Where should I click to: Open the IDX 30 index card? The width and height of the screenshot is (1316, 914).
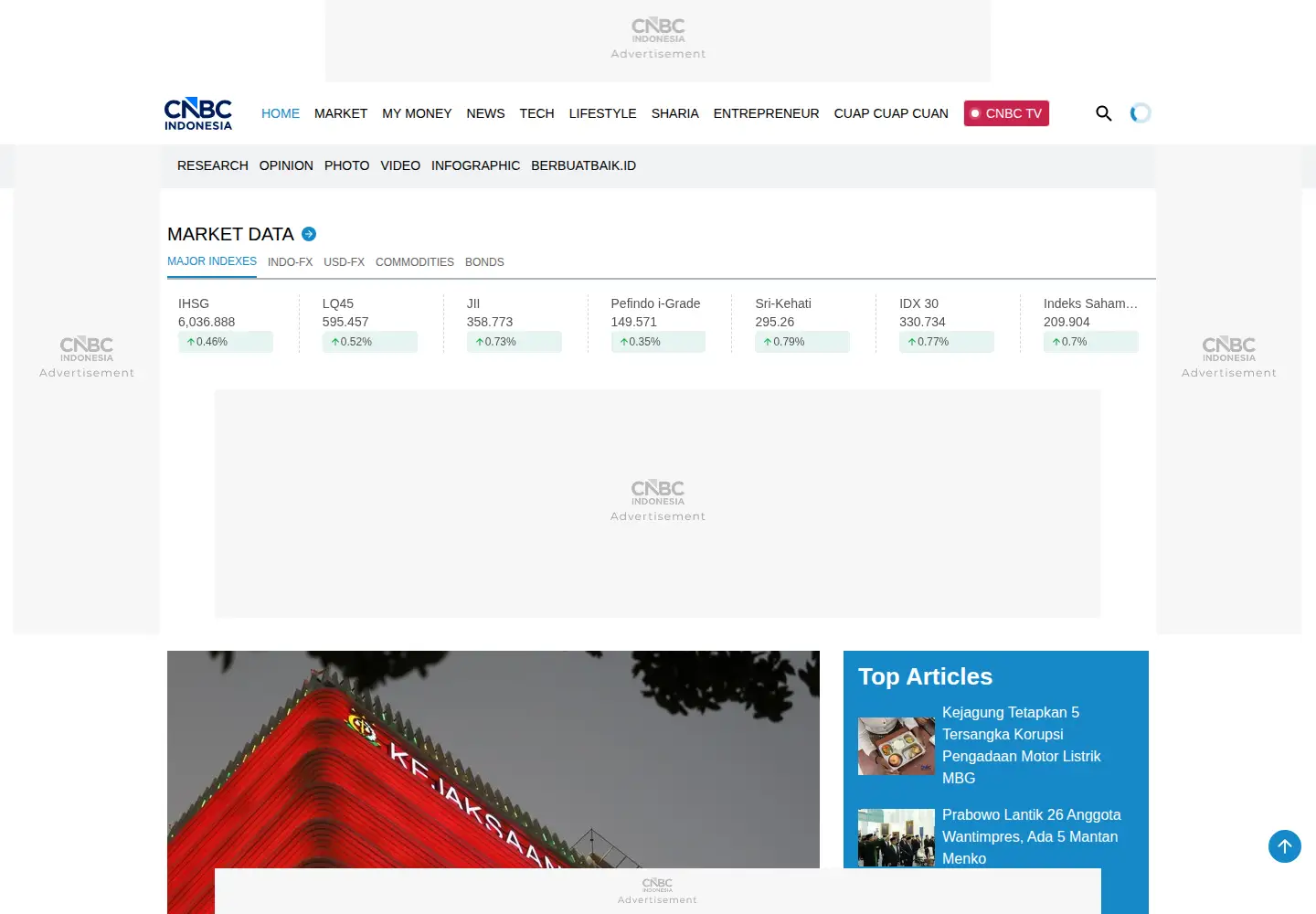947,324
